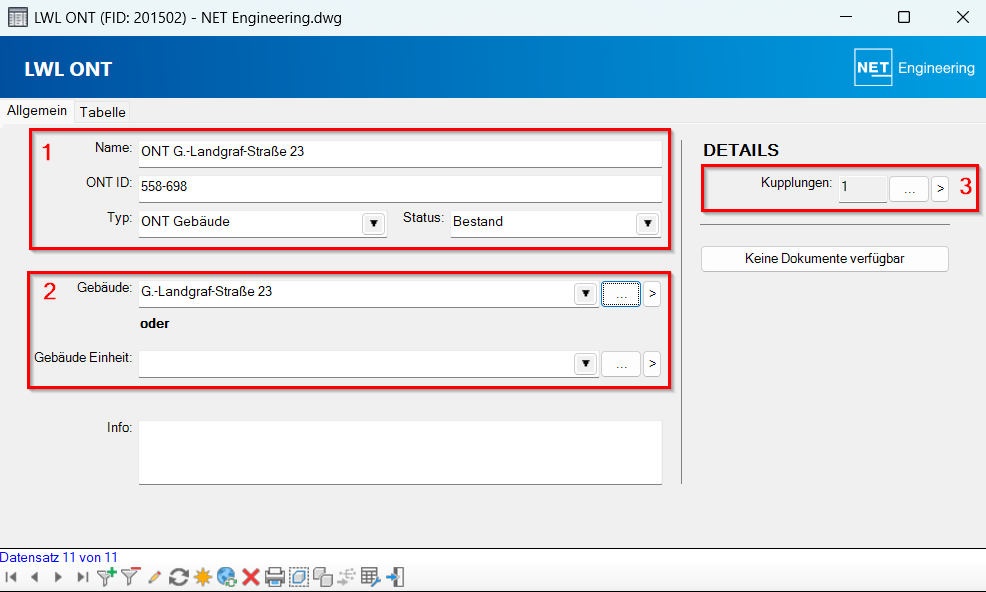Open the Typ dropdown
Viewport: 986px width, 592px height.
coord(373,223)
